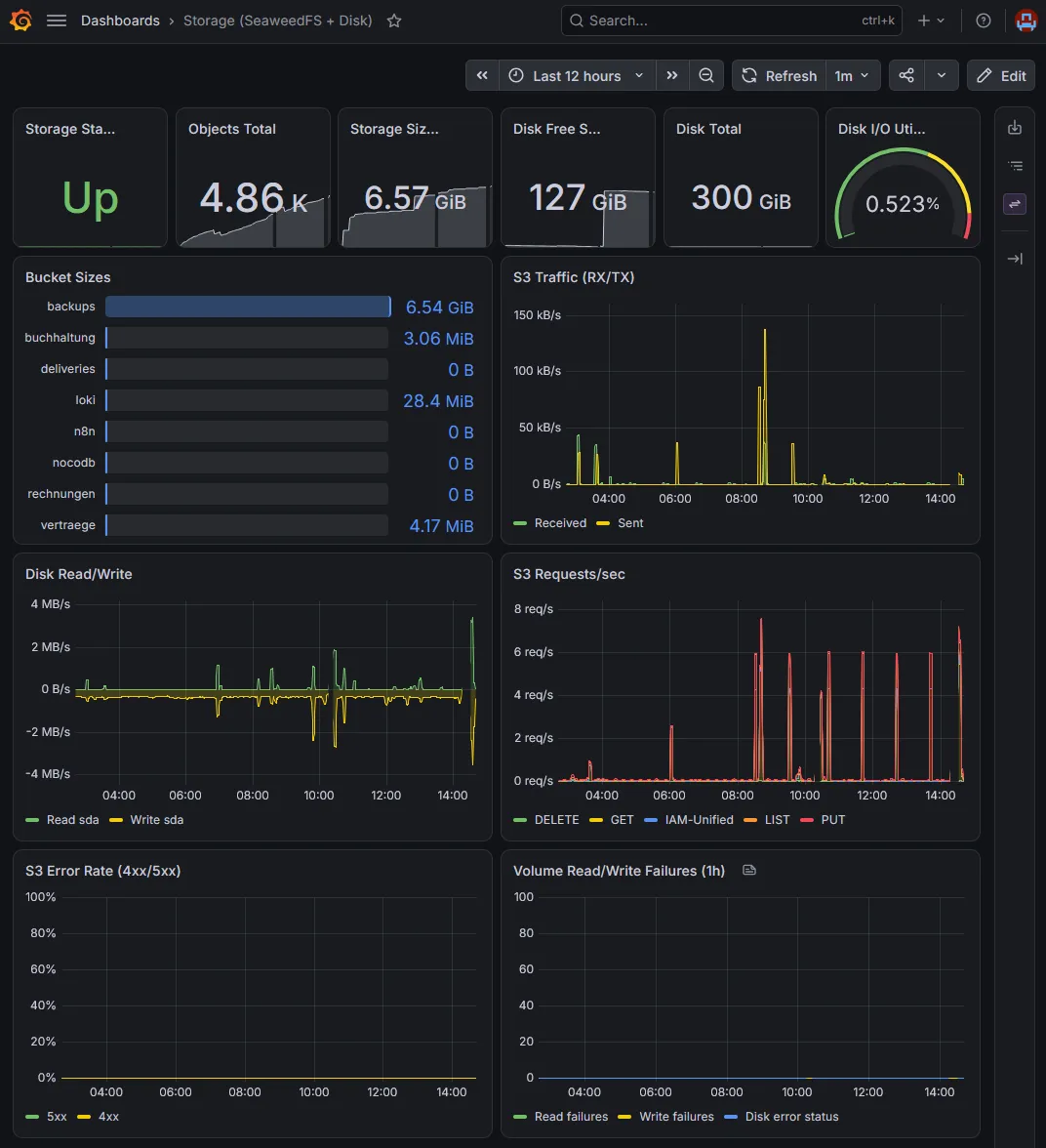Toggle the Write failures legend series
This screenshot has width=1046, height=1148.
click(676, 1117)
